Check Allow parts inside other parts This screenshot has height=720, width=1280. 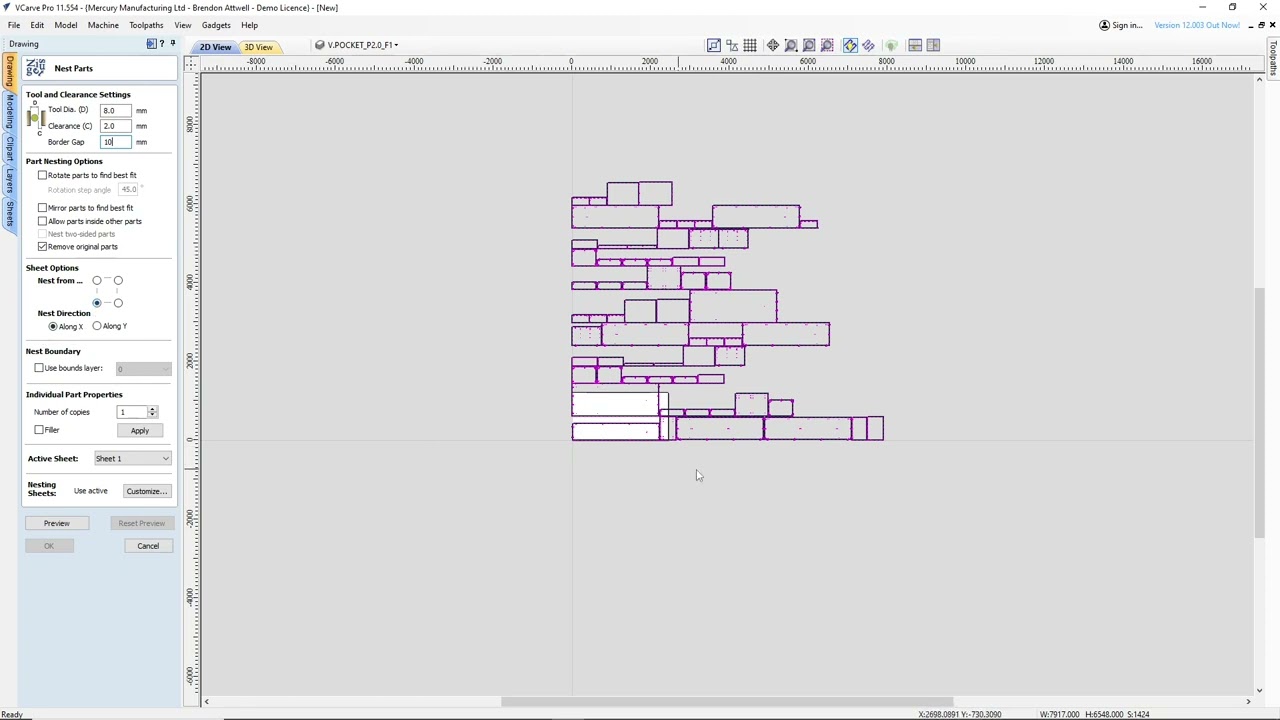click(43, 221)
